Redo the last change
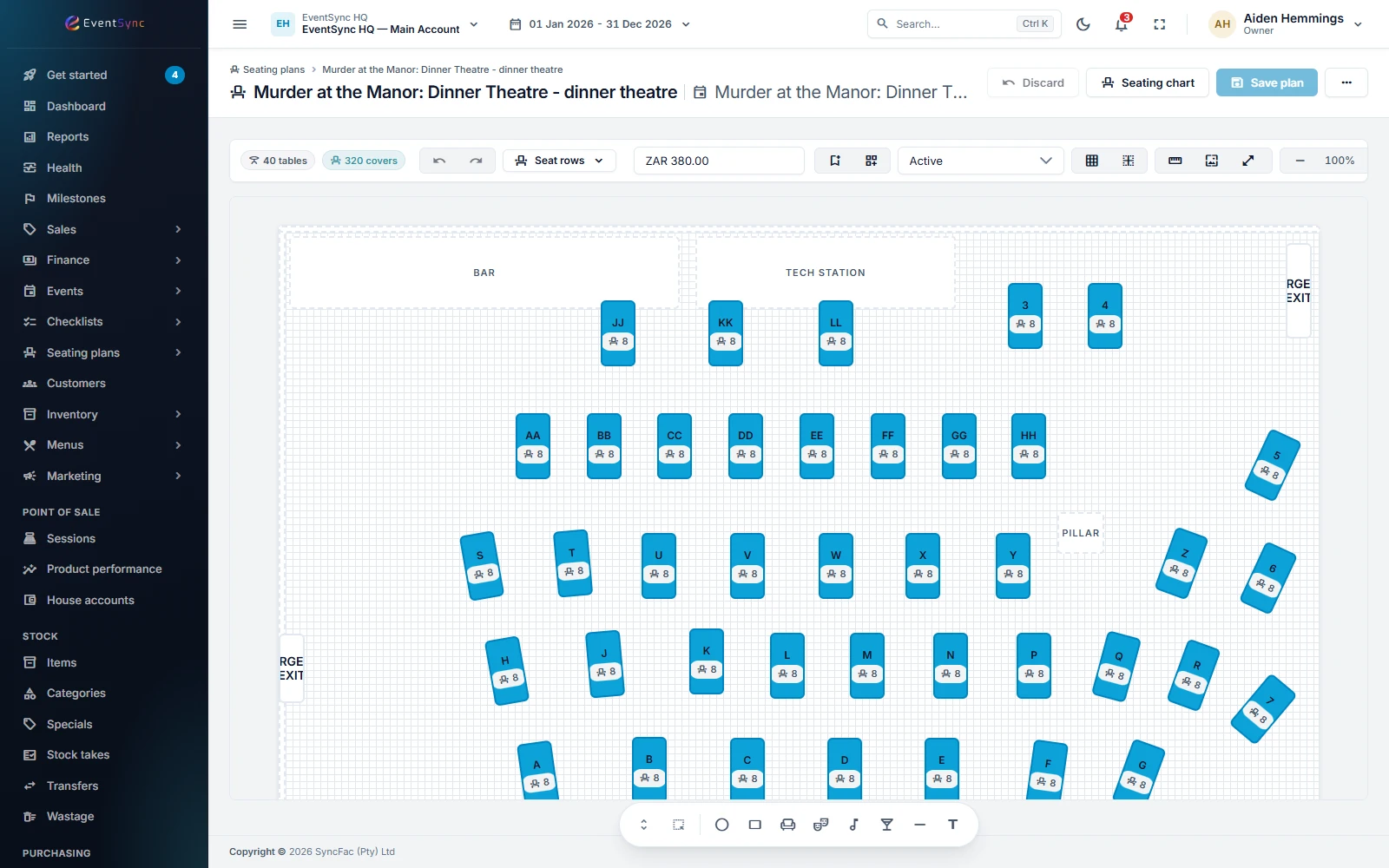 pos(476,161)
